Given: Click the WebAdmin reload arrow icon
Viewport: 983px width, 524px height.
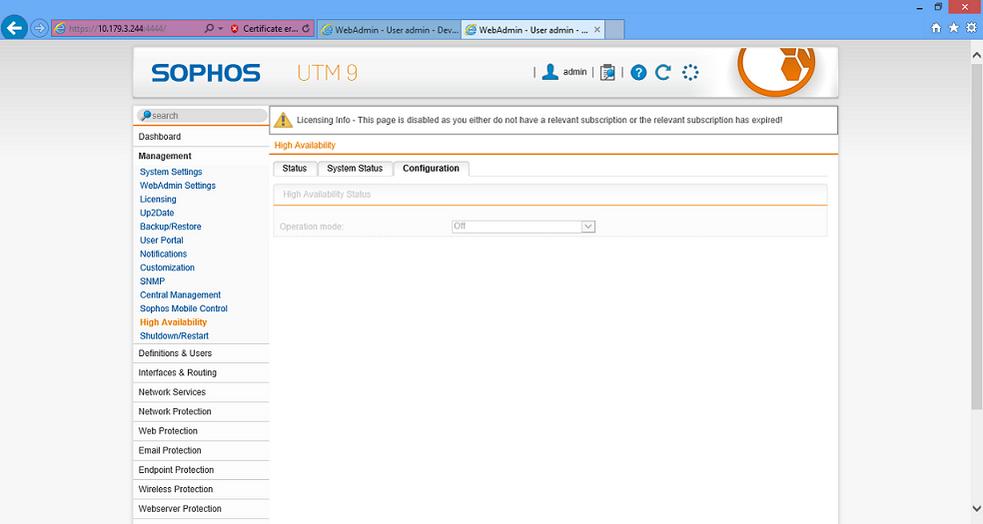Looking at the screenshot, I should click(x=663, y=73).
